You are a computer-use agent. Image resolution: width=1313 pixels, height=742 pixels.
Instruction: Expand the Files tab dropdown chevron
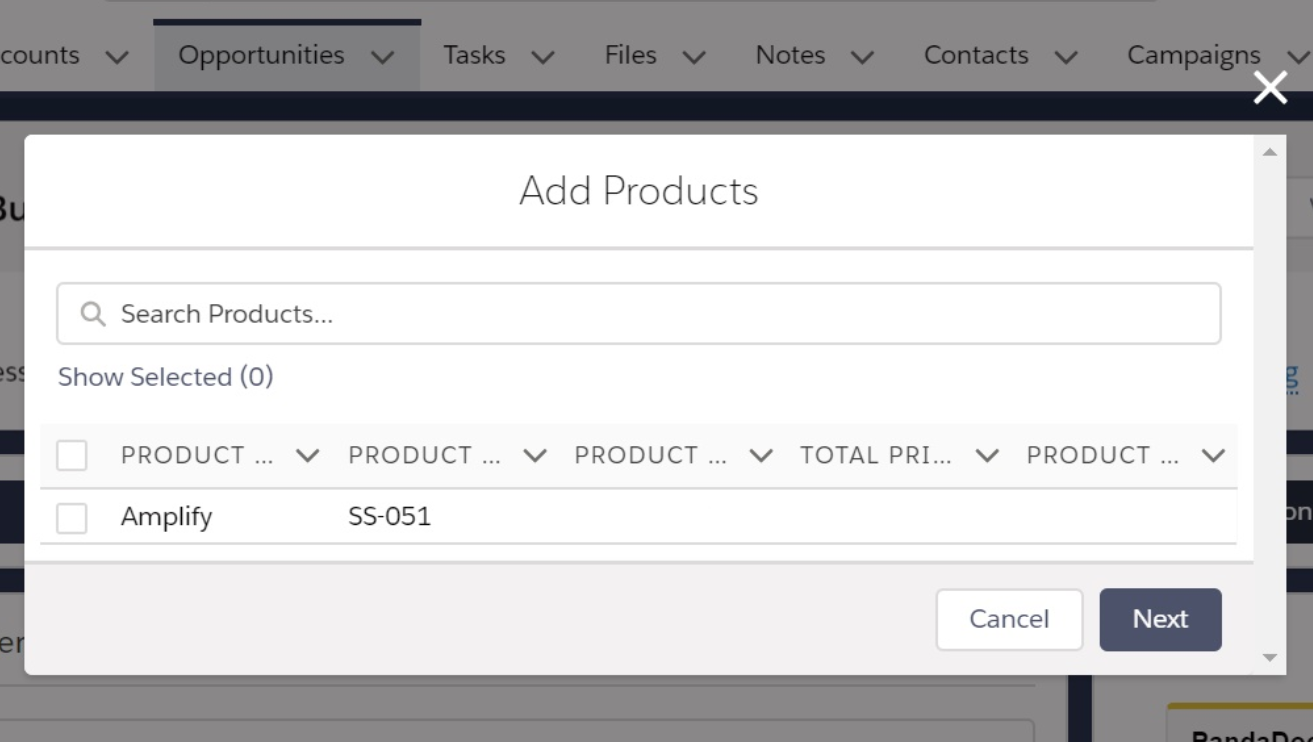pos(694,57)
